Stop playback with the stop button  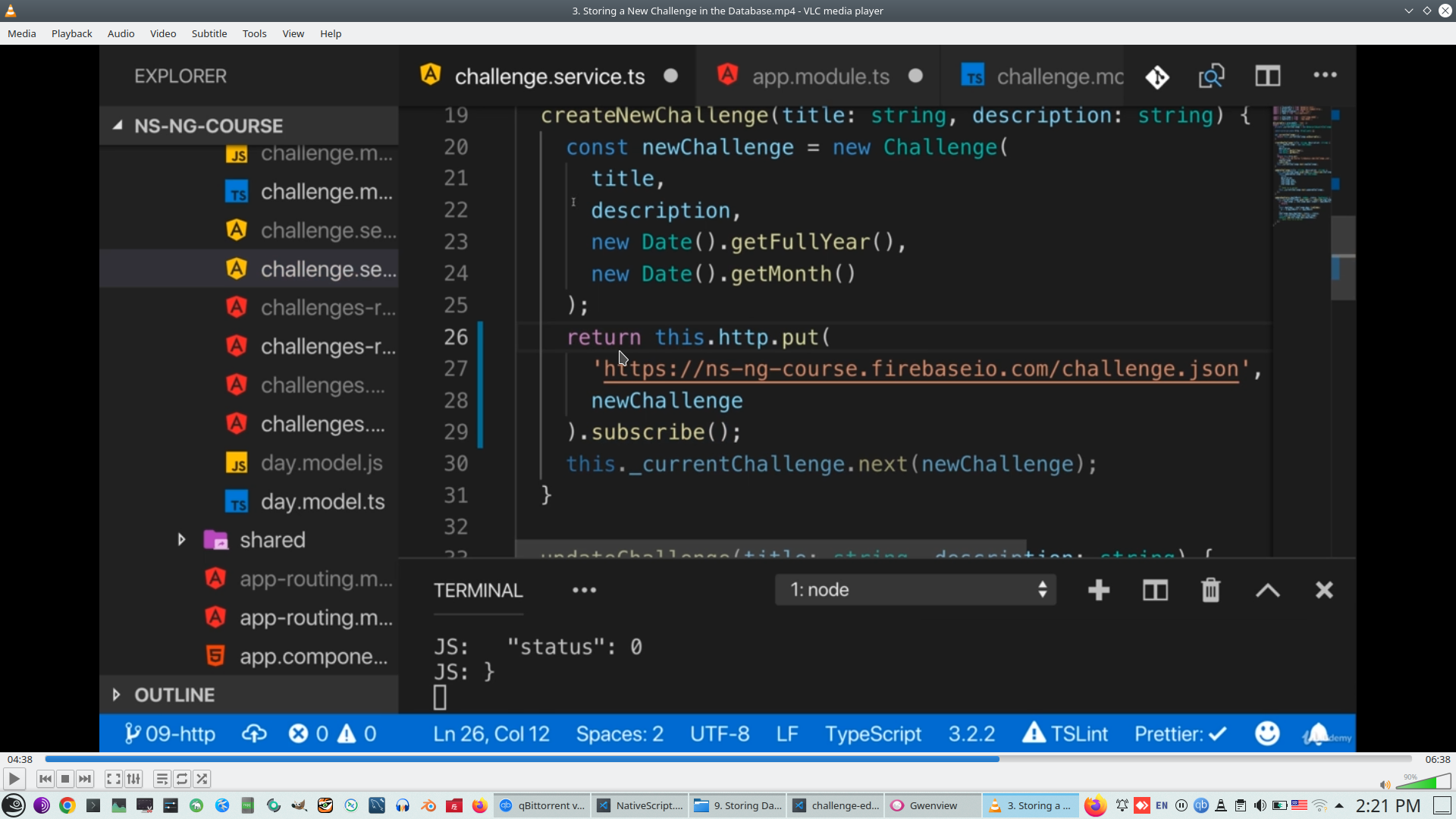pos(65,779)
